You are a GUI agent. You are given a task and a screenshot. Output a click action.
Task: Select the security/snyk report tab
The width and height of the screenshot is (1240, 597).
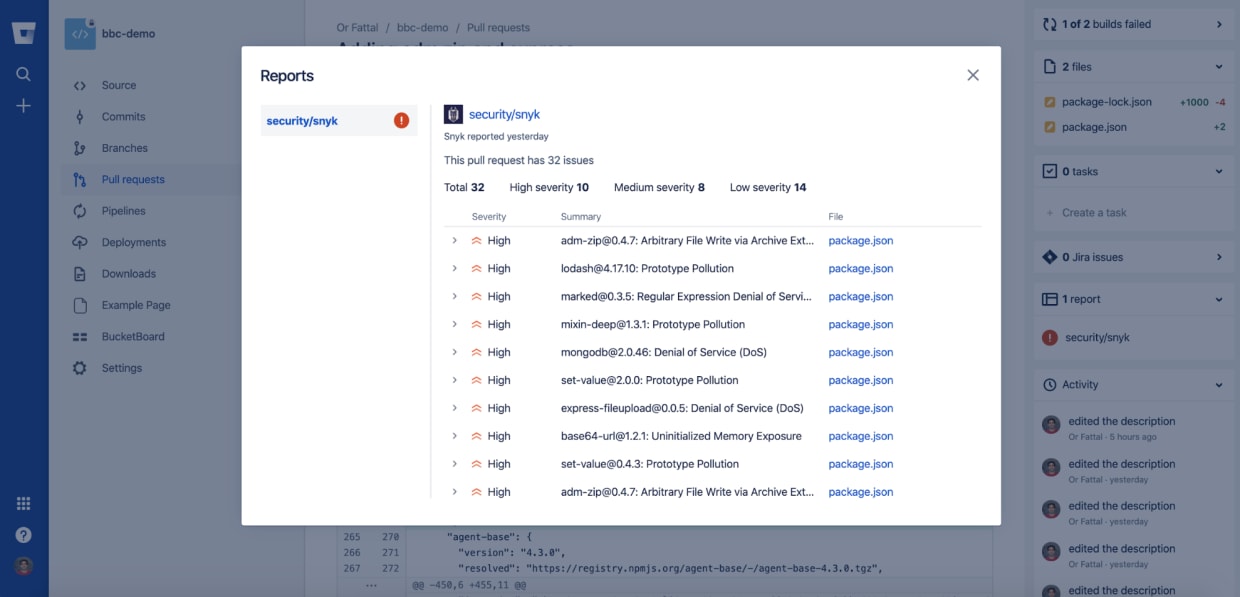339,121
